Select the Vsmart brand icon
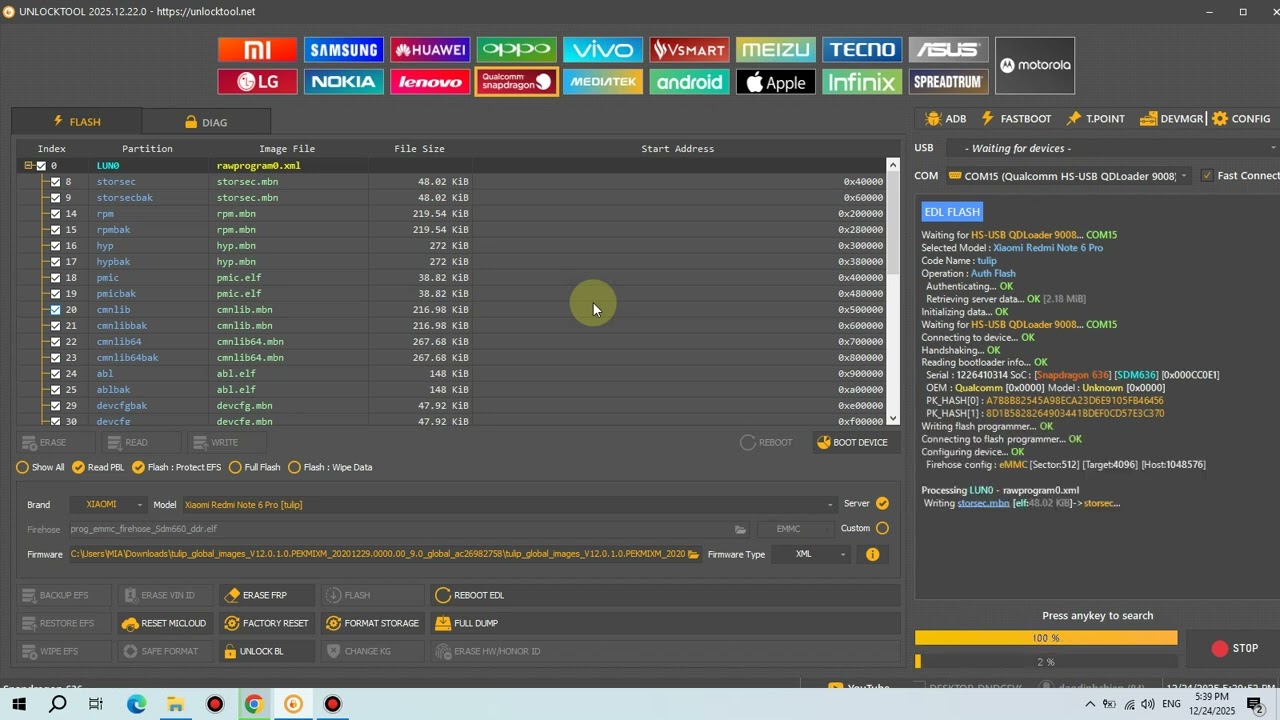1280x720 pixels. click(689, 50)
